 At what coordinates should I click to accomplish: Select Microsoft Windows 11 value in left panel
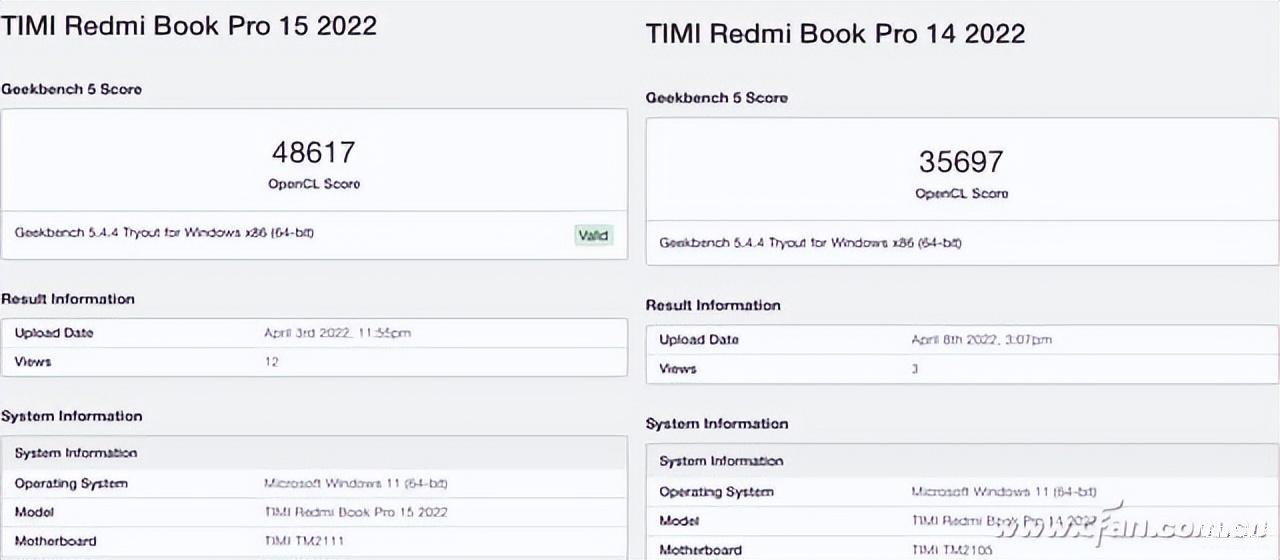click(x=356, y=483)
